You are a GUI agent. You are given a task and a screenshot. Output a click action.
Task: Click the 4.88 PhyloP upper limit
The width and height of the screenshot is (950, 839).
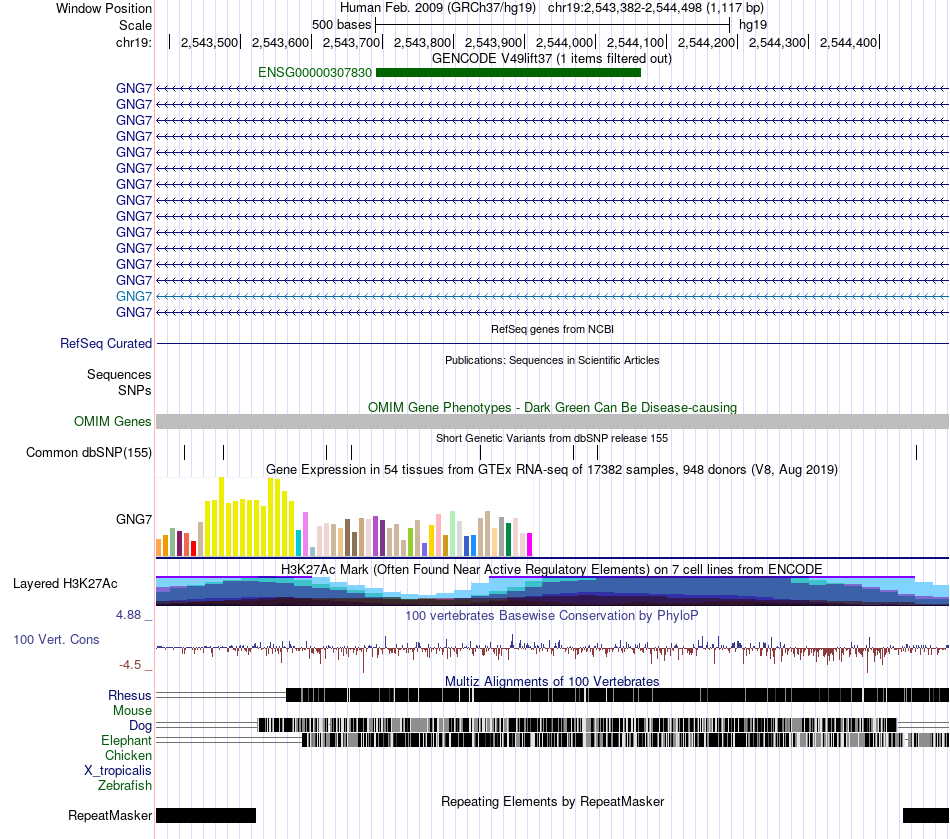pyautogui.click(x=128, y=615)
